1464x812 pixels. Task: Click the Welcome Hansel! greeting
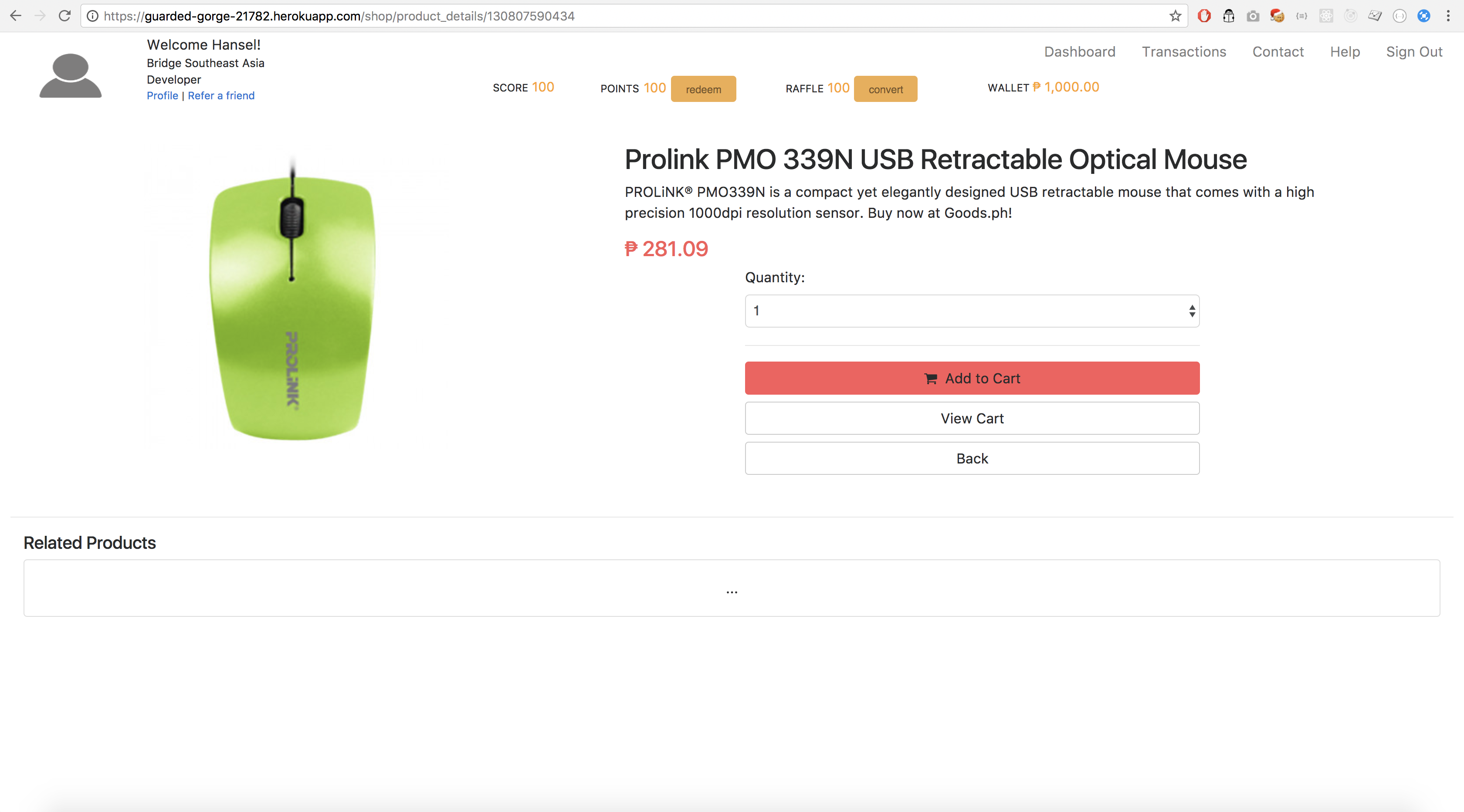[203, 44]
